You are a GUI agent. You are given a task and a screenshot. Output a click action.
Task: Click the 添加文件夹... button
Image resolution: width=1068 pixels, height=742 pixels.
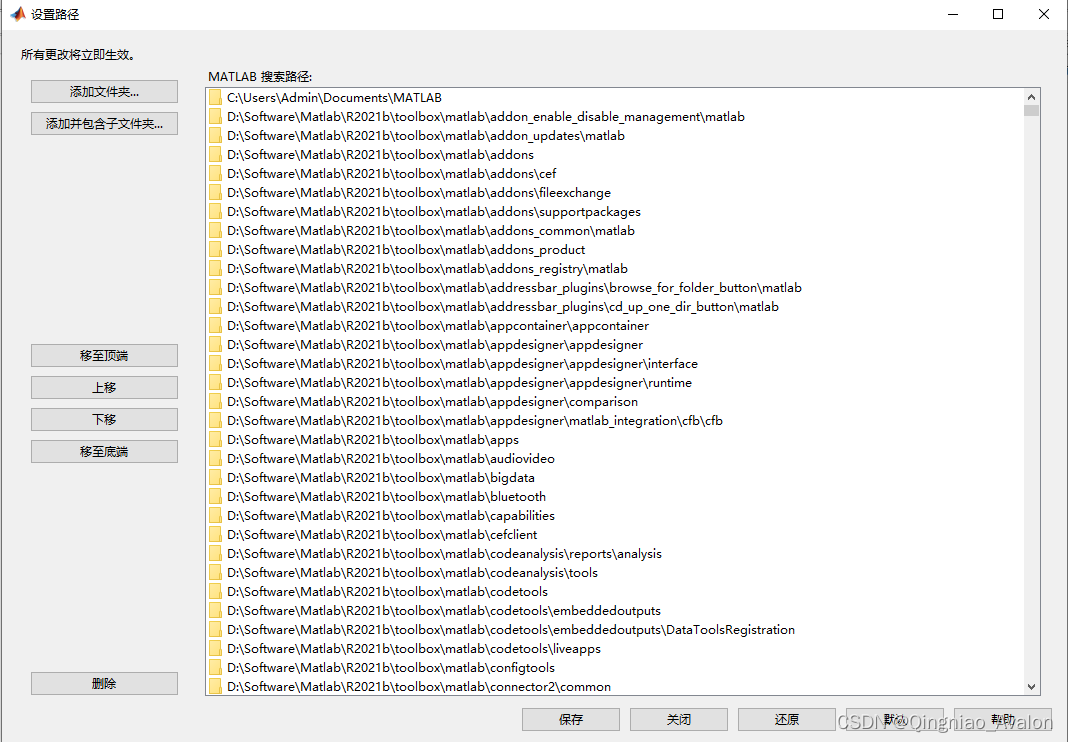point(104,91)
